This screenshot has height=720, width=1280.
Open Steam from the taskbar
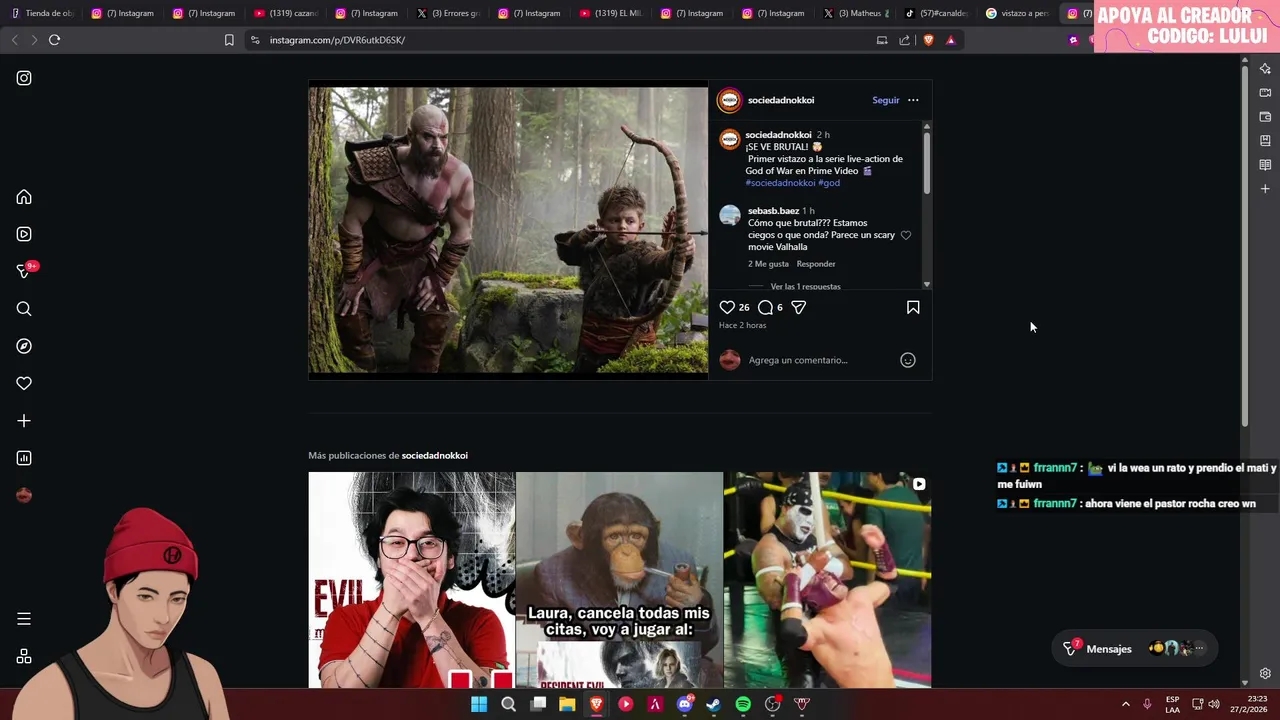pyautogui.click(x=713, y=704)
